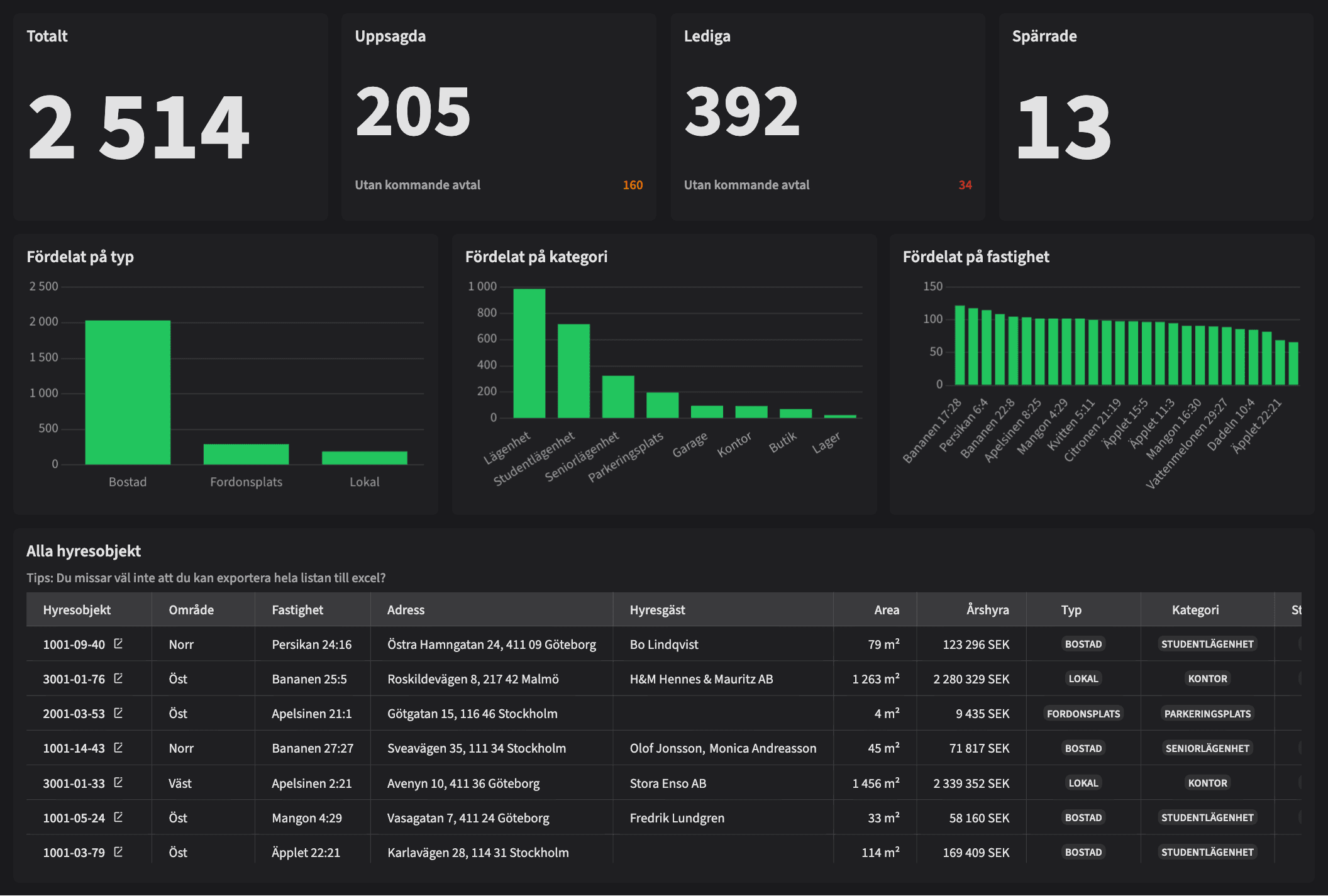Viewport: 1328px width, 896px height.
Task: Open edit icon for row 1001-03-79
Action: click(x=119, y=852)
